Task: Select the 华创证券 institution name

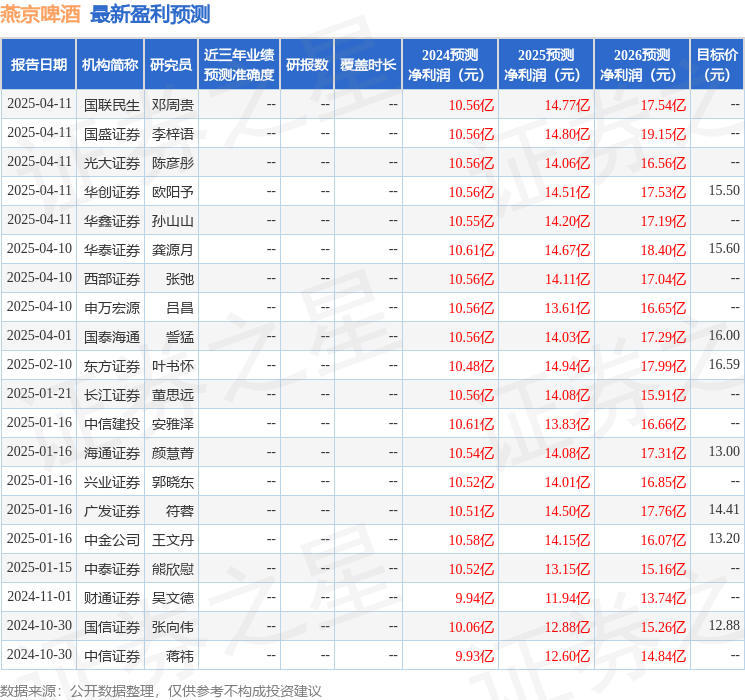Action: 111,191
